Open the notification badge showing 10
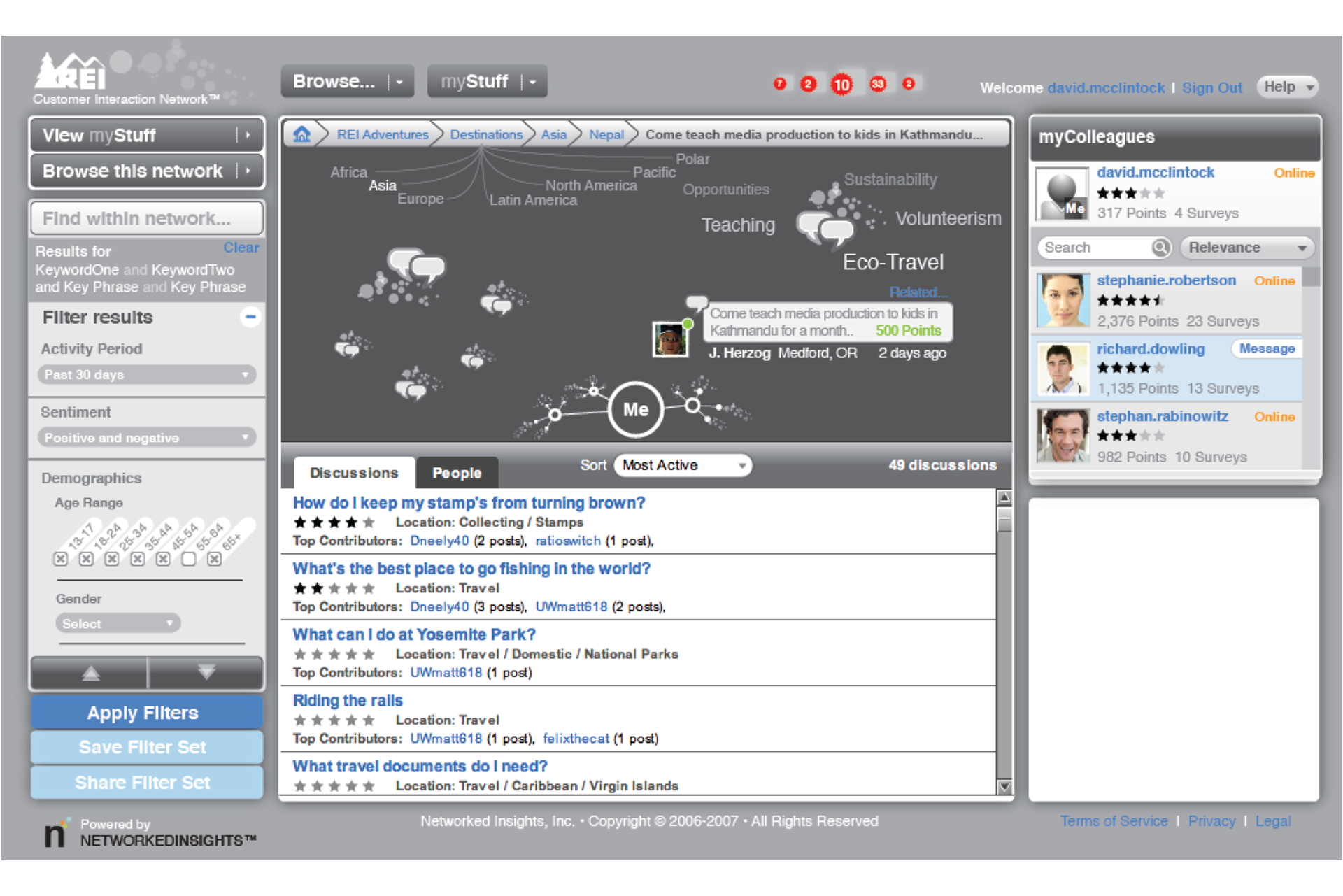1343x896 pixels. (x=841, y=85)
